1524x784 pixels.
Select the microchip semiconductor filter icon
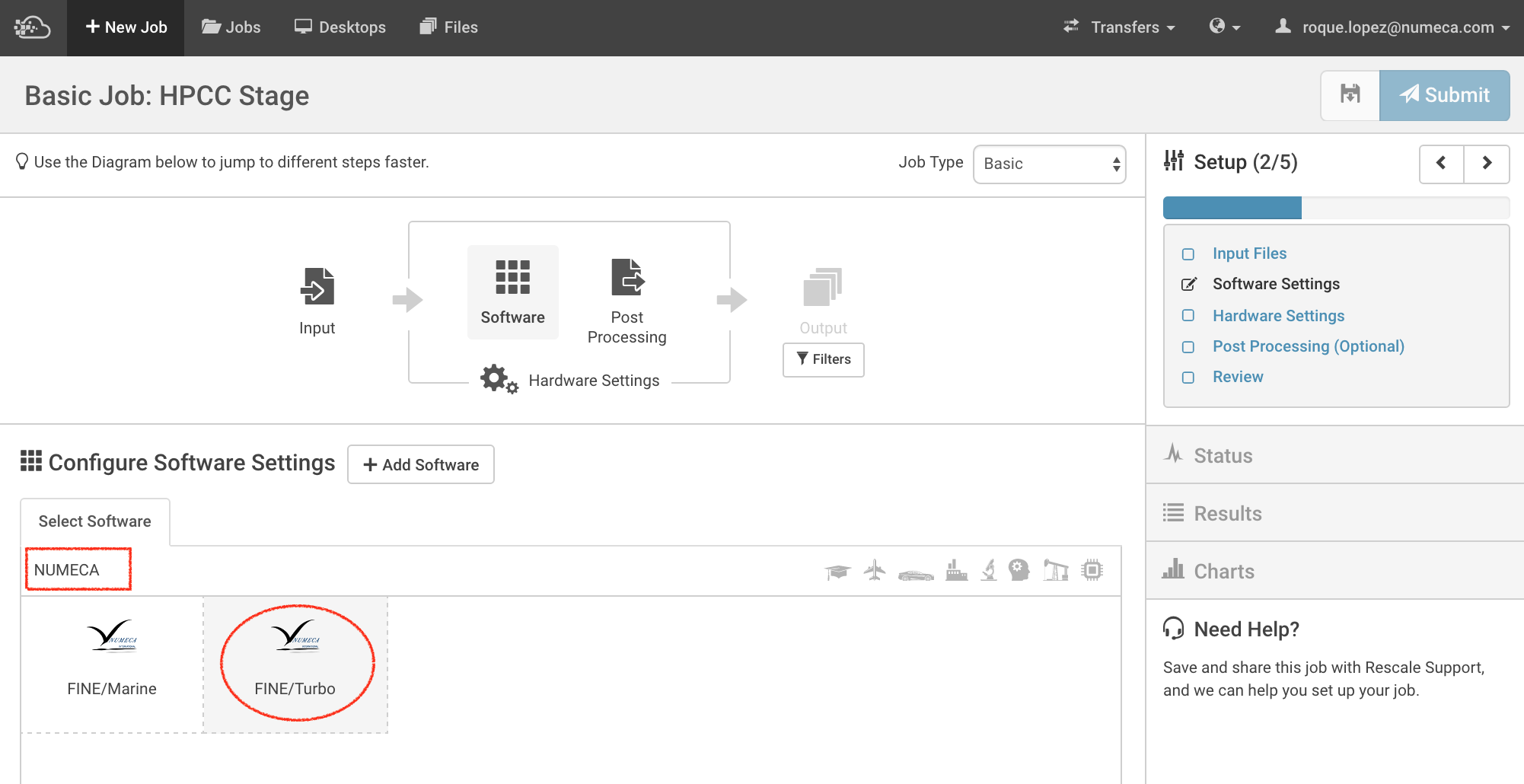click(1092, 570)
